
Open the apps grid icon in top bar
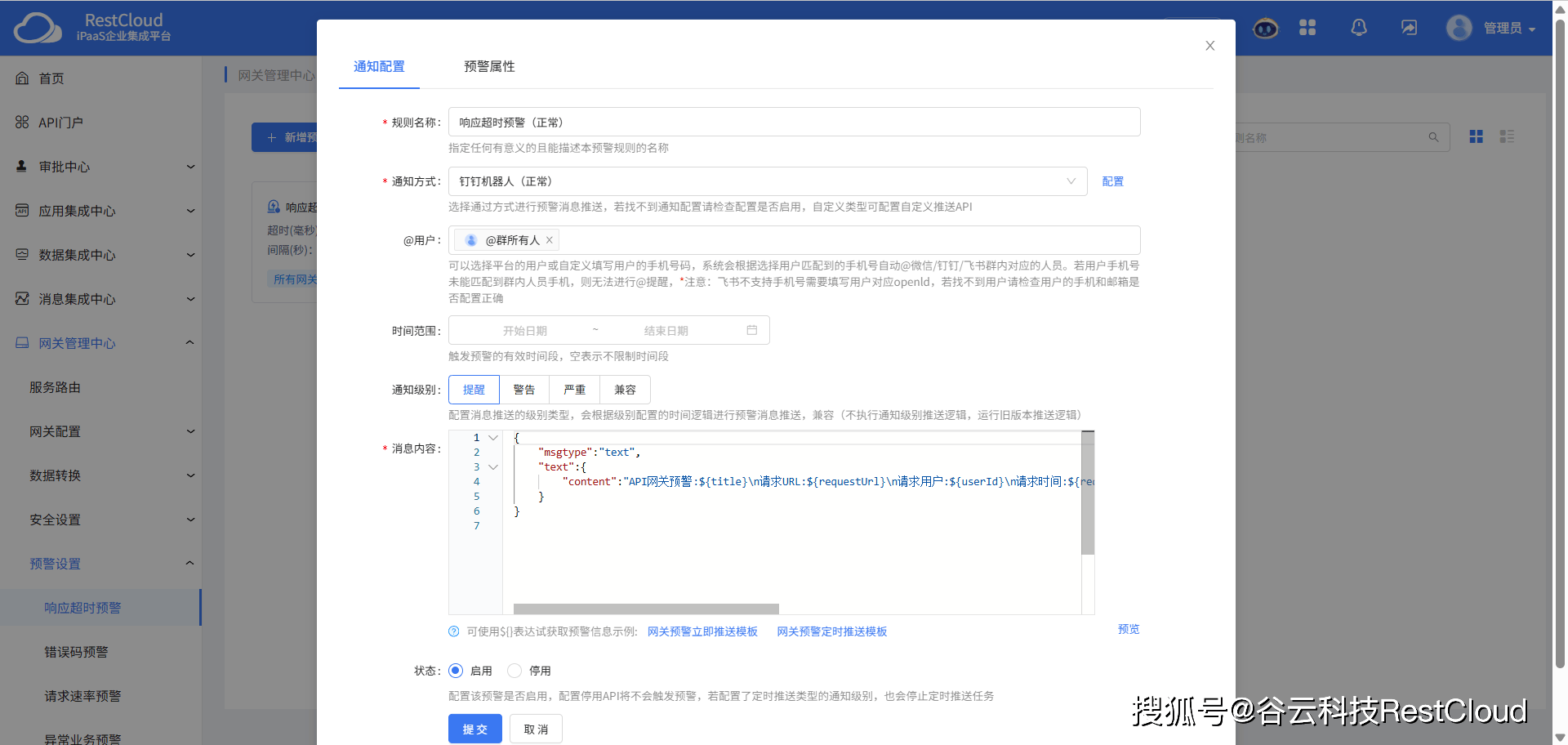[x=1307, y=27]
